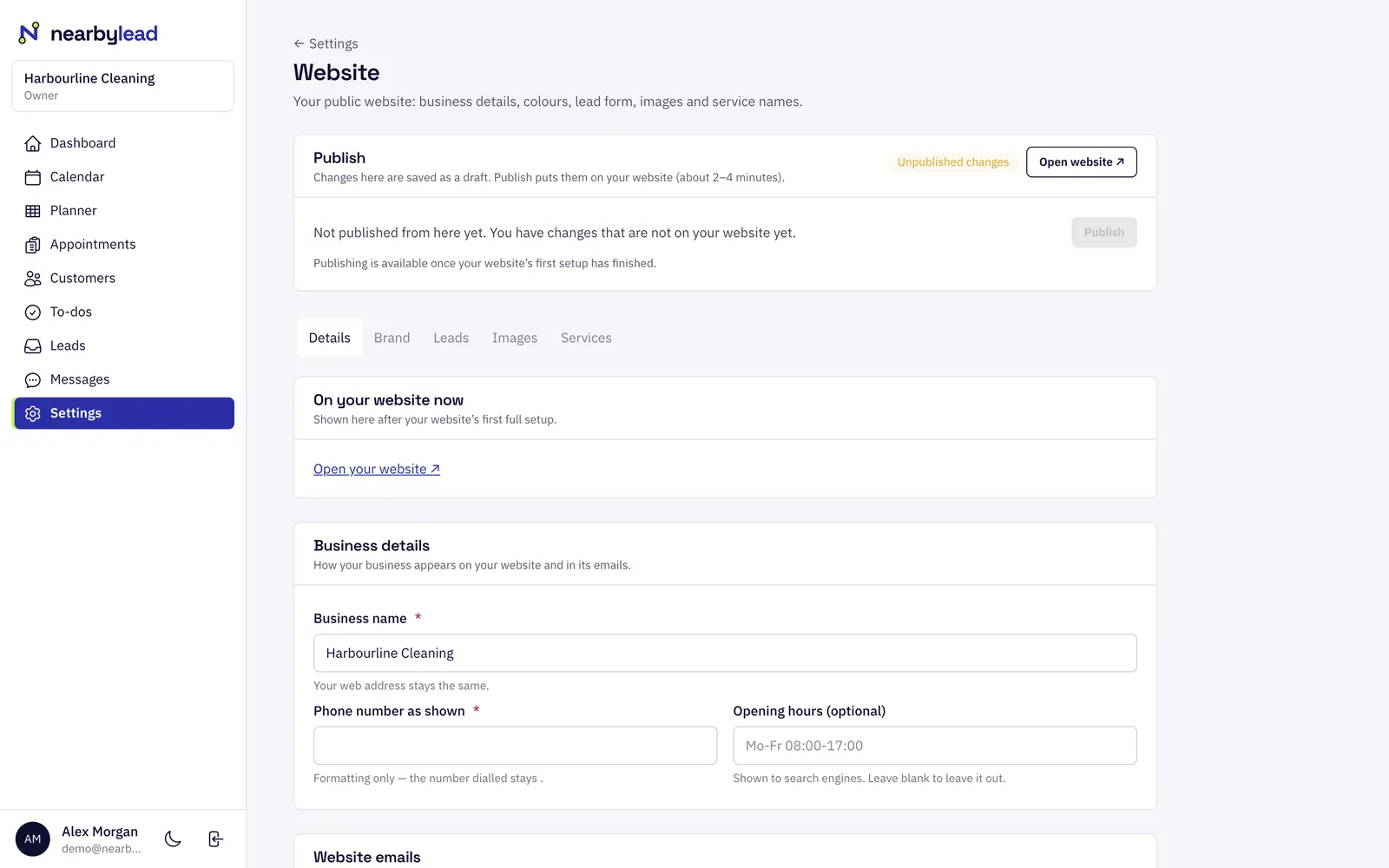Click the disabled Publish button
This screenshot has height=868, width=1389.
tap(1103, 233)
